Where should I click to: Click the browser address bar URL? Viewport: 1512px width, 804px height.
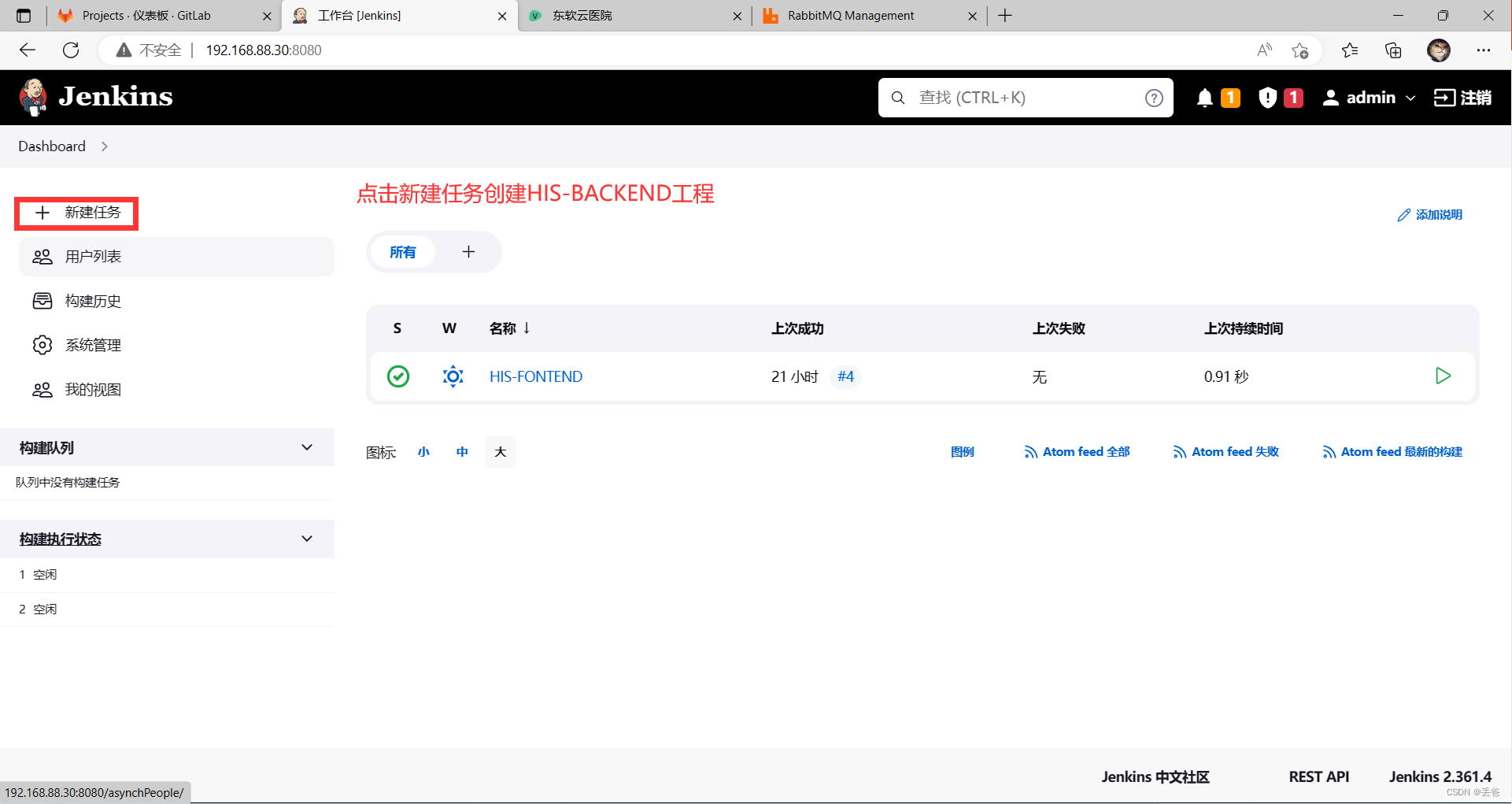pyautogui.click(x=264, y=50)
